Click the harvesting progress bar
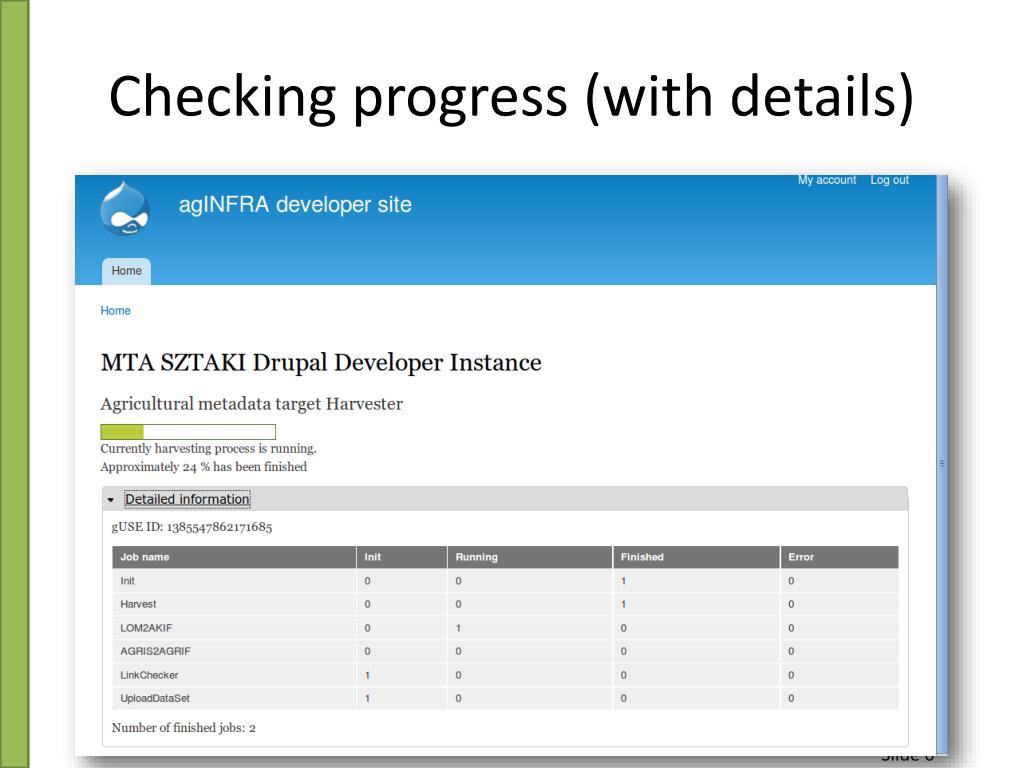The width and height of the screenshot is (1024, 768). pyautogui.click(x=188, y=432)
